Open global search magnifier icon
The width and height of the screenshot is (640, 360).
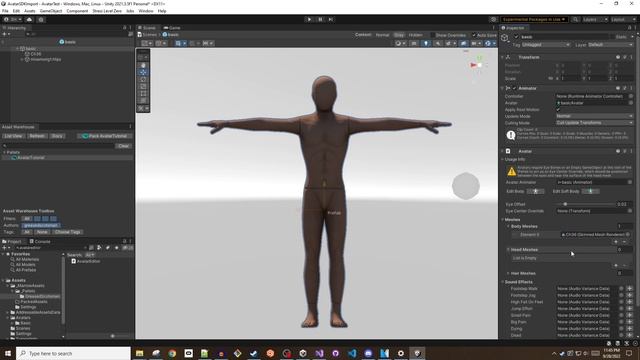point(576,19)
